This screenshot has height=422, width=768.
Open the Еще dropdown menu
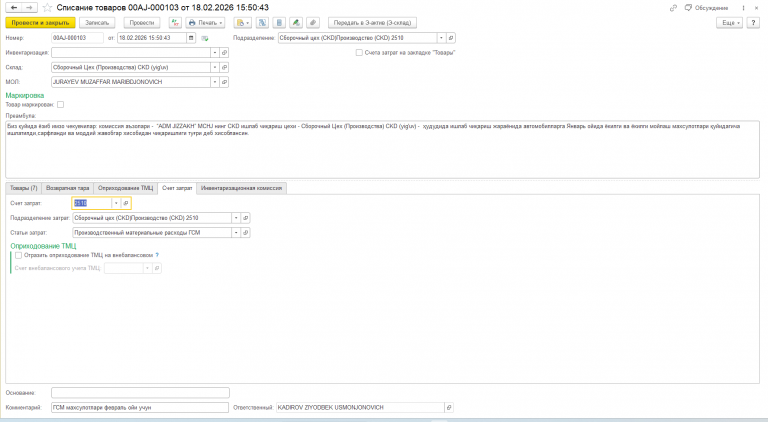730,23
